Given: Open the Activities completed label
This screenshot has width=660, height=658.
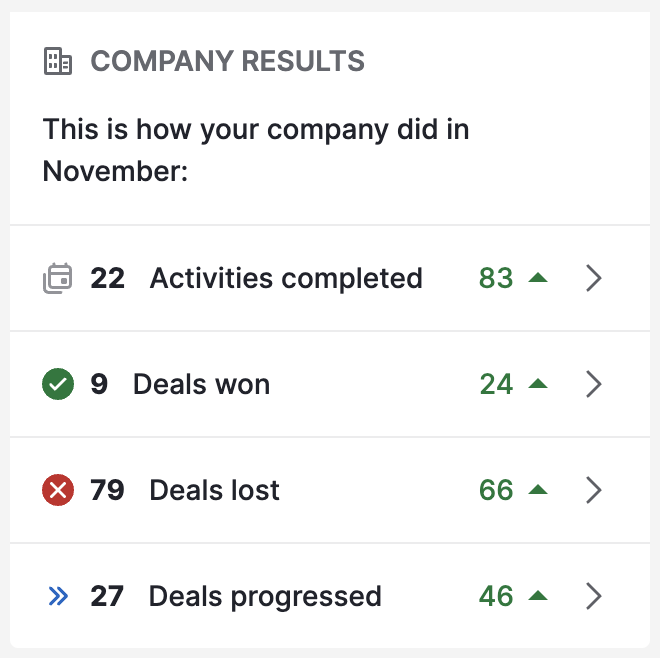Looking at the screenshot, I should point(286,279).
